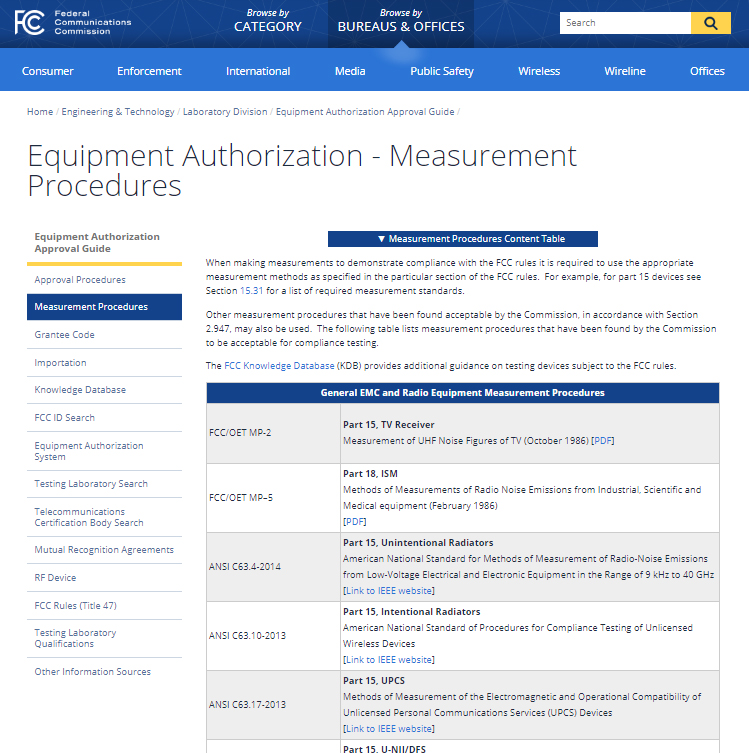Click 'Part 18, ISM' heading text
Image resolution: width=749 pixels, height=753 pixels.
[x=370, y=474]
